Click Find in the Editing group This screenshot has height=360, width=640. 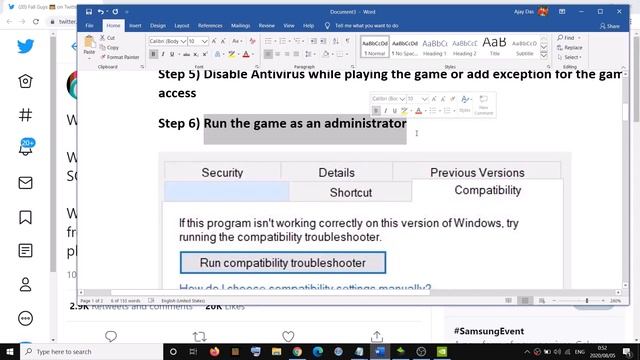pyautogui.click(x=568, y=38)
